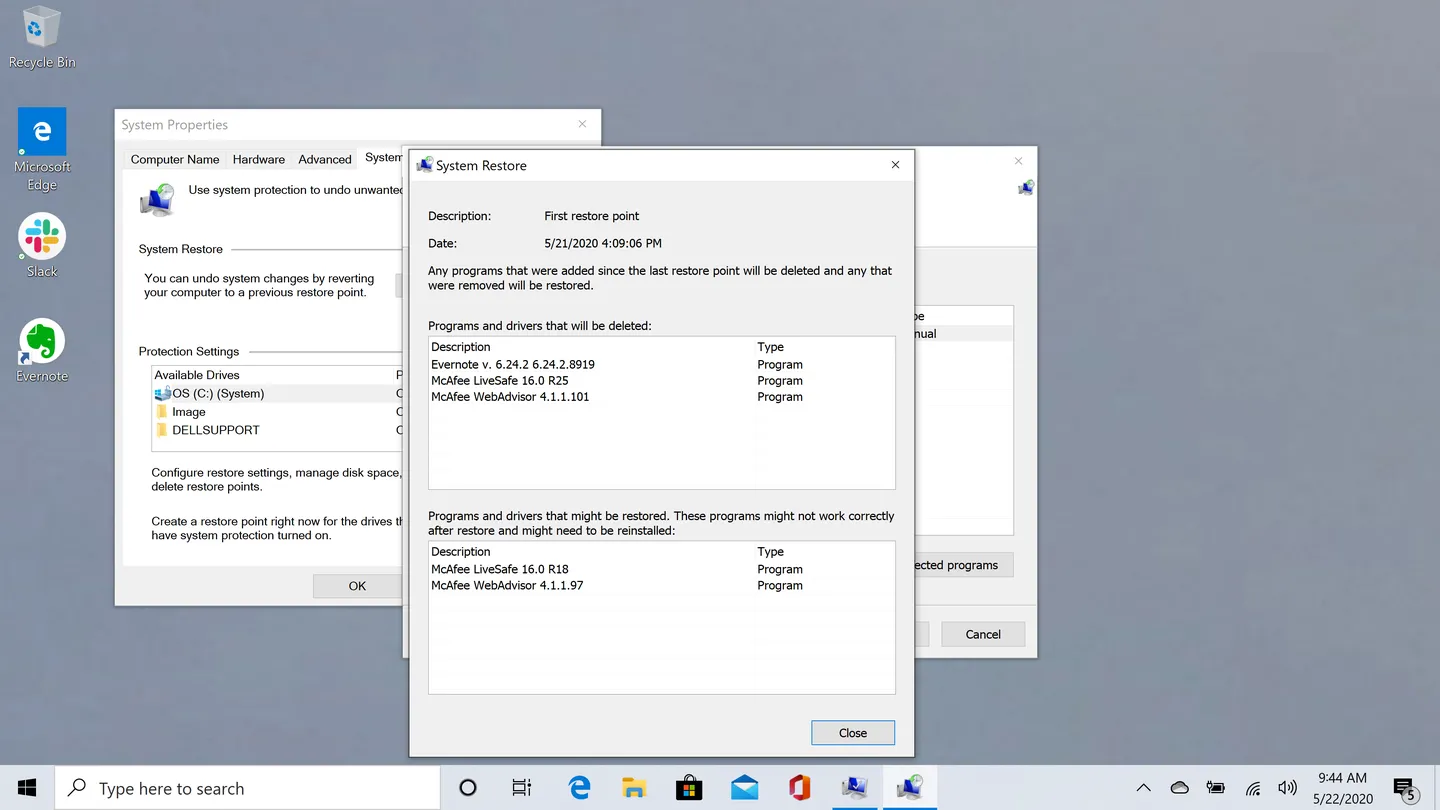Click Cancel in the restore wizard

click(x=983, y=634)
